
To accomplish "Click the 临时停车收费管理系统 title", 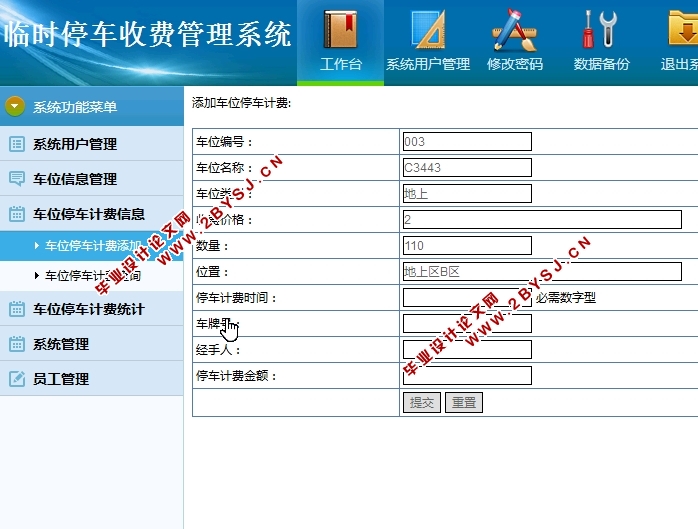I will click(148, 34).
